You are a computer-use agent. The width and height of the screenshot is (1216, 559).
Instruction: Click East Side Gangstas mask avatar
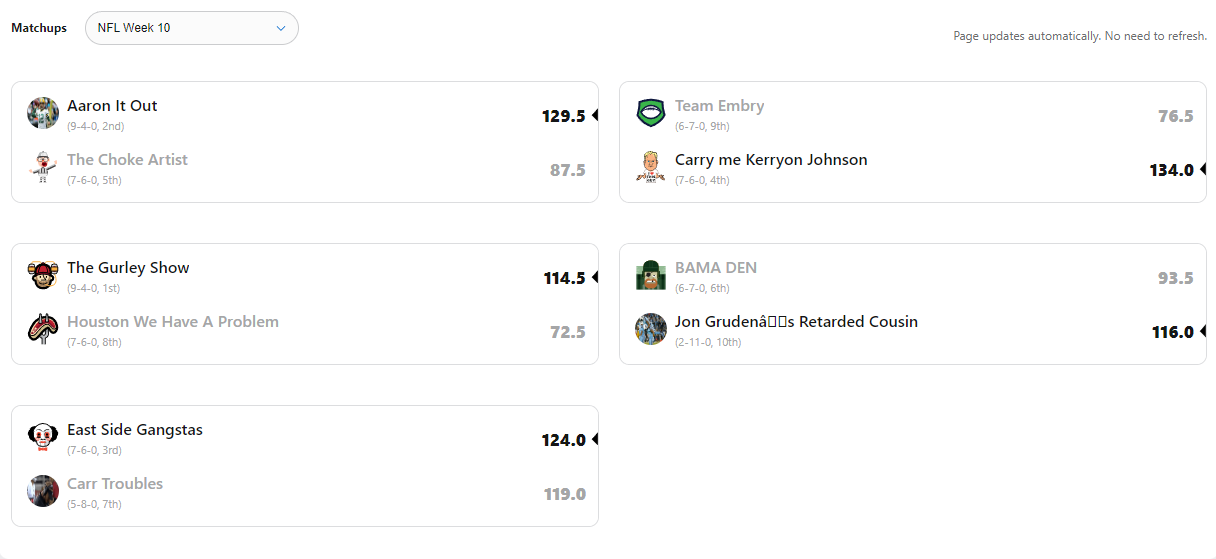pyautogui.click(x=43, y=437)
